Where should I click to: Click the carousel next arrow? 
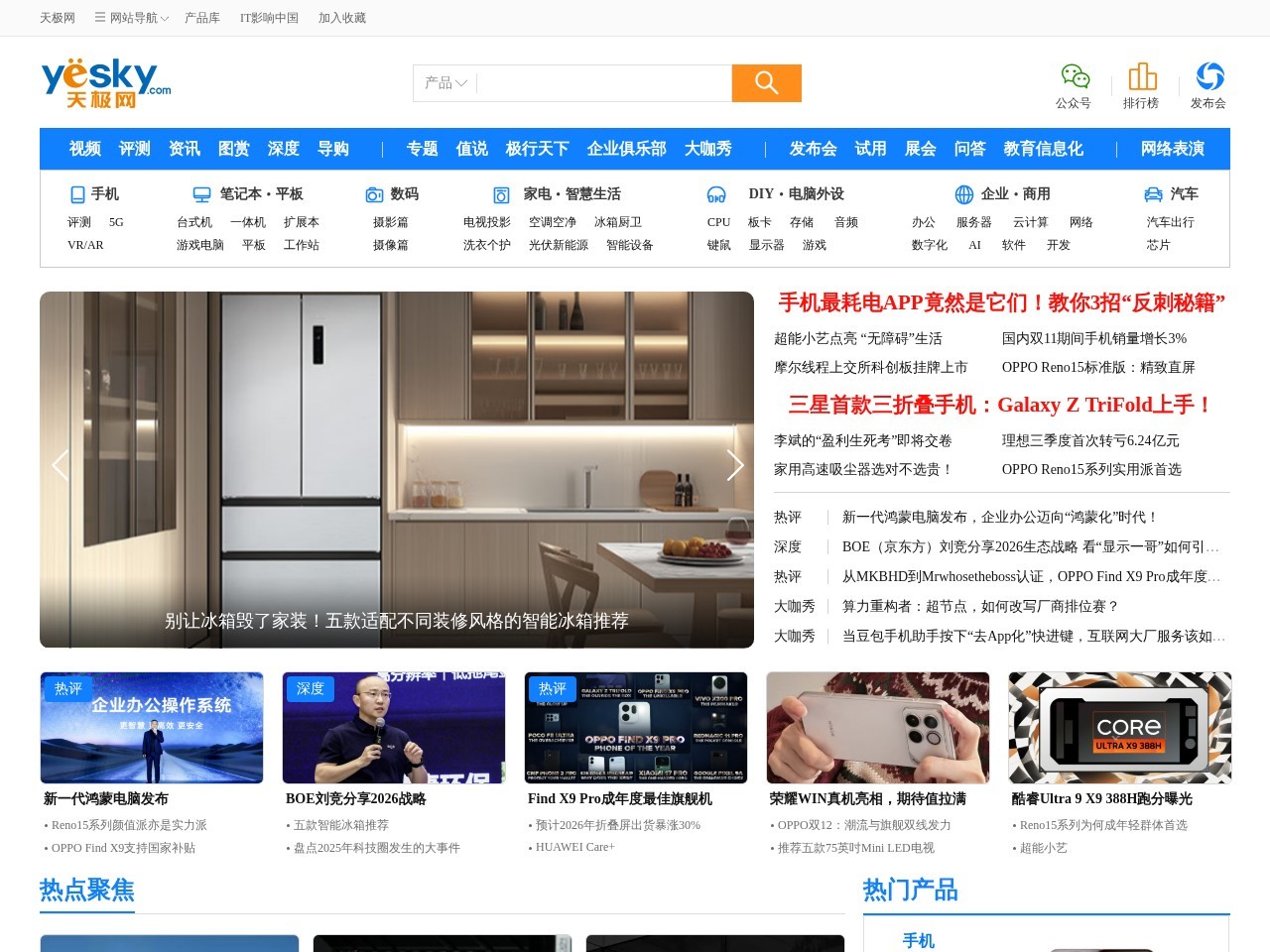tap(735, 465)
